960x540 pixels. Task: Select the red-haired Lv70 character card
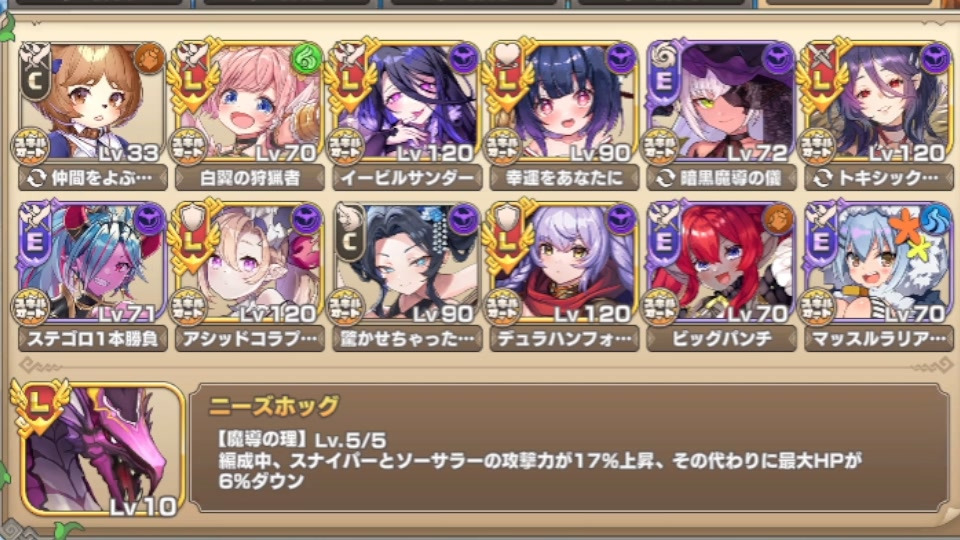point(721,263)
